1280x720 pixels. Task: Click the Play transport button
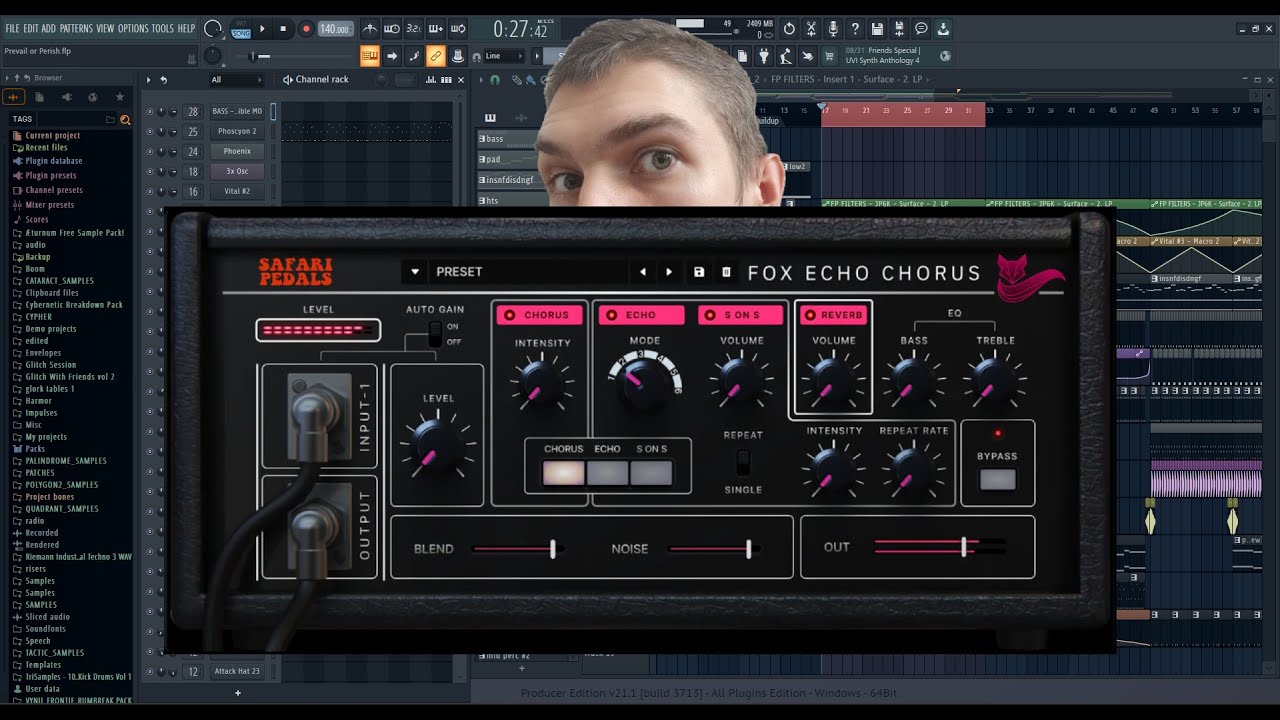(262, 29)
